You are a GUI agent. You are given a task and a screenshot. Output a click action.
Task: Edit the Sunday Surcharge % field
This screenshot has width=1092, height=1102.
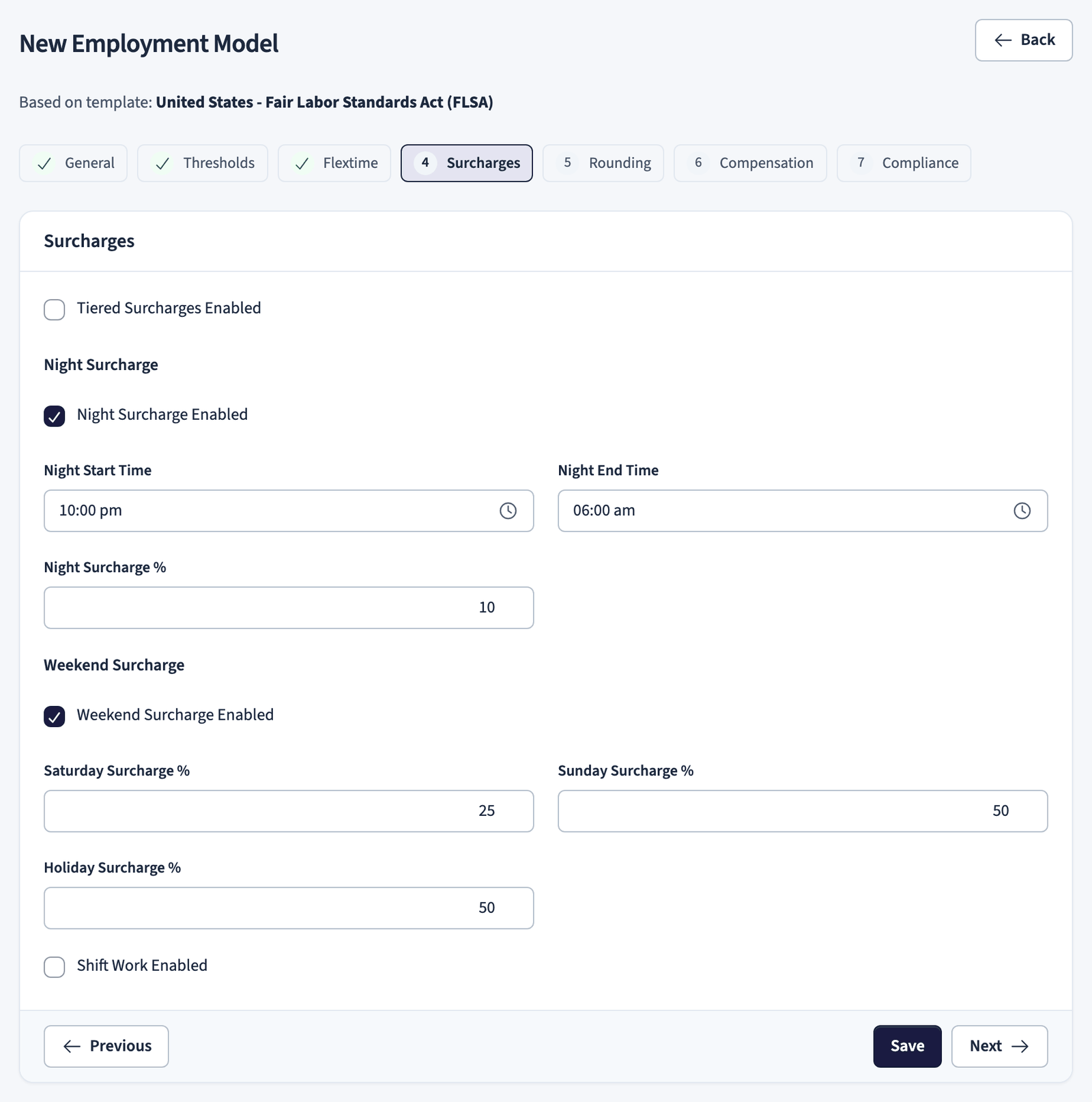[x=803, y=811]
